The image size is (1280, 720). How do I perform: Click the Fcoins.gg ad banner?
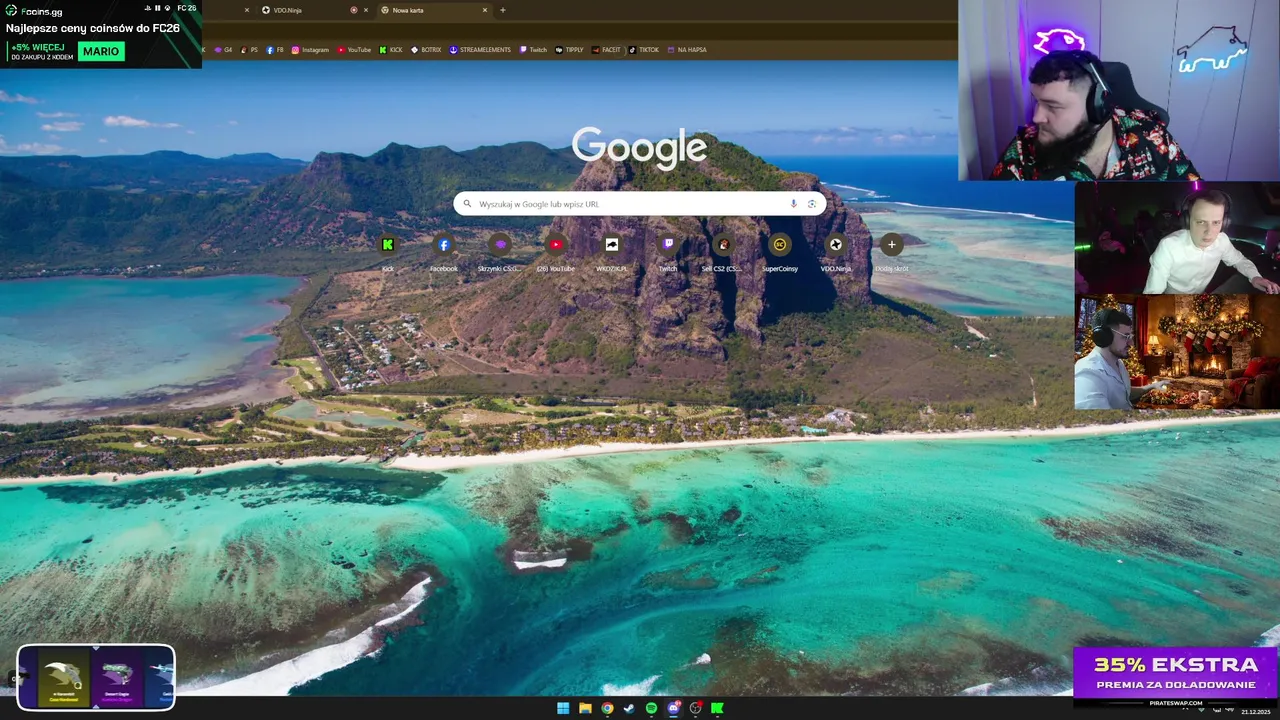(100, 34)
